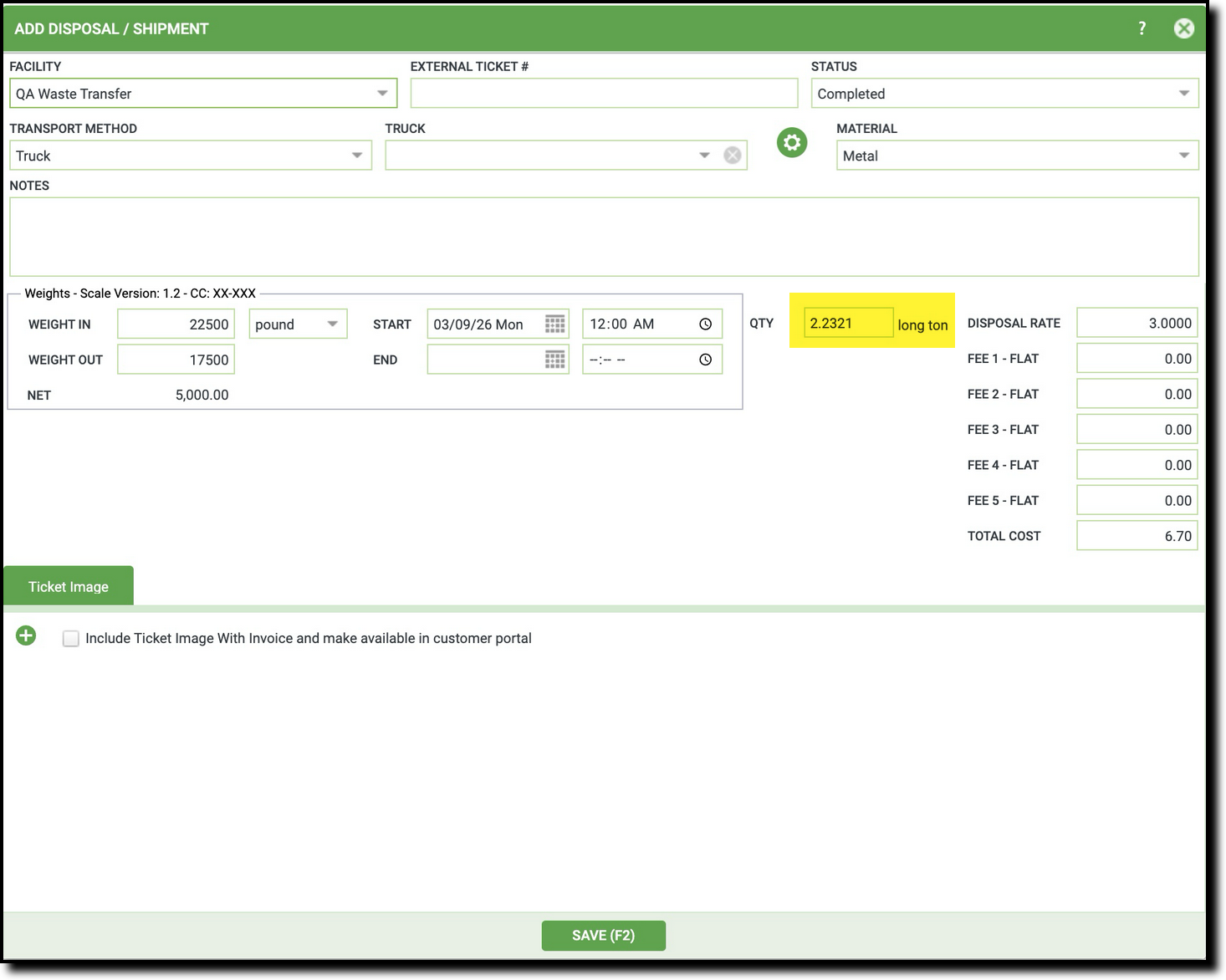This screenshot has height=980, width=1226.
Task: Close the Add Disposal / Shipment dialog
Action: pos(1184,28)
